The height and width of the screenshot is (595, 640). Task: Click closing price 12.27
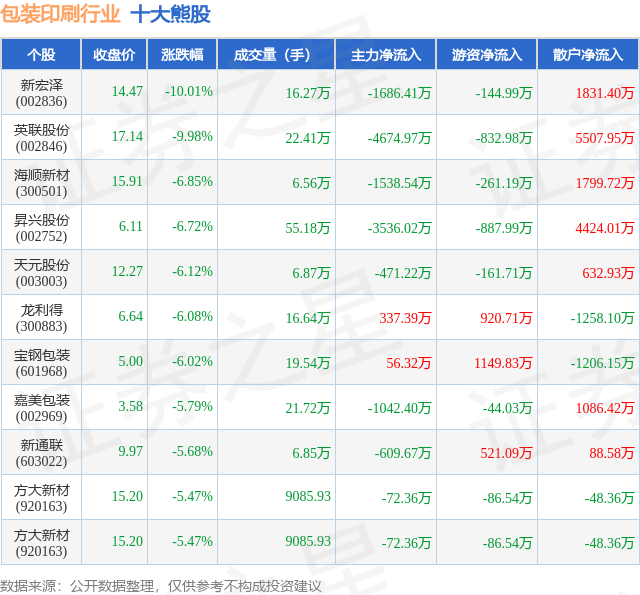(127, 271)
